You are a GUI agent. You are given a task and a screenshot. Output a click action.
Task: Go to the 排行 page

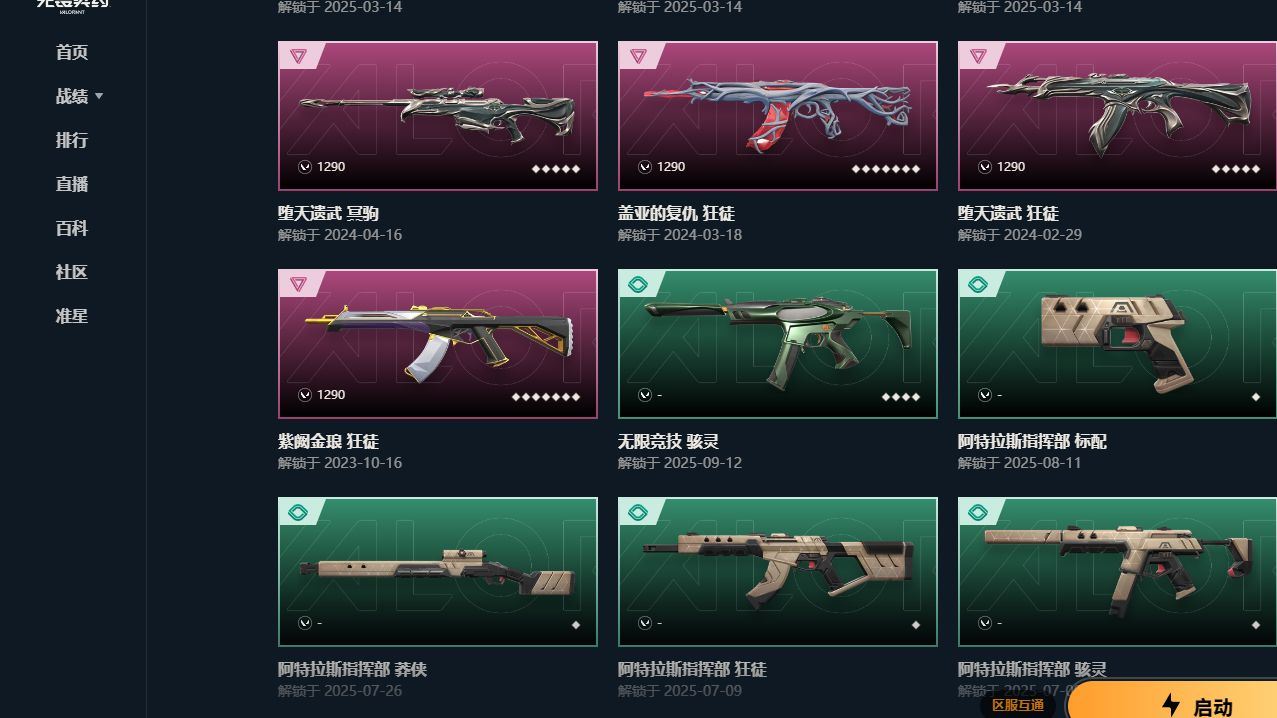tap(72, 140)
